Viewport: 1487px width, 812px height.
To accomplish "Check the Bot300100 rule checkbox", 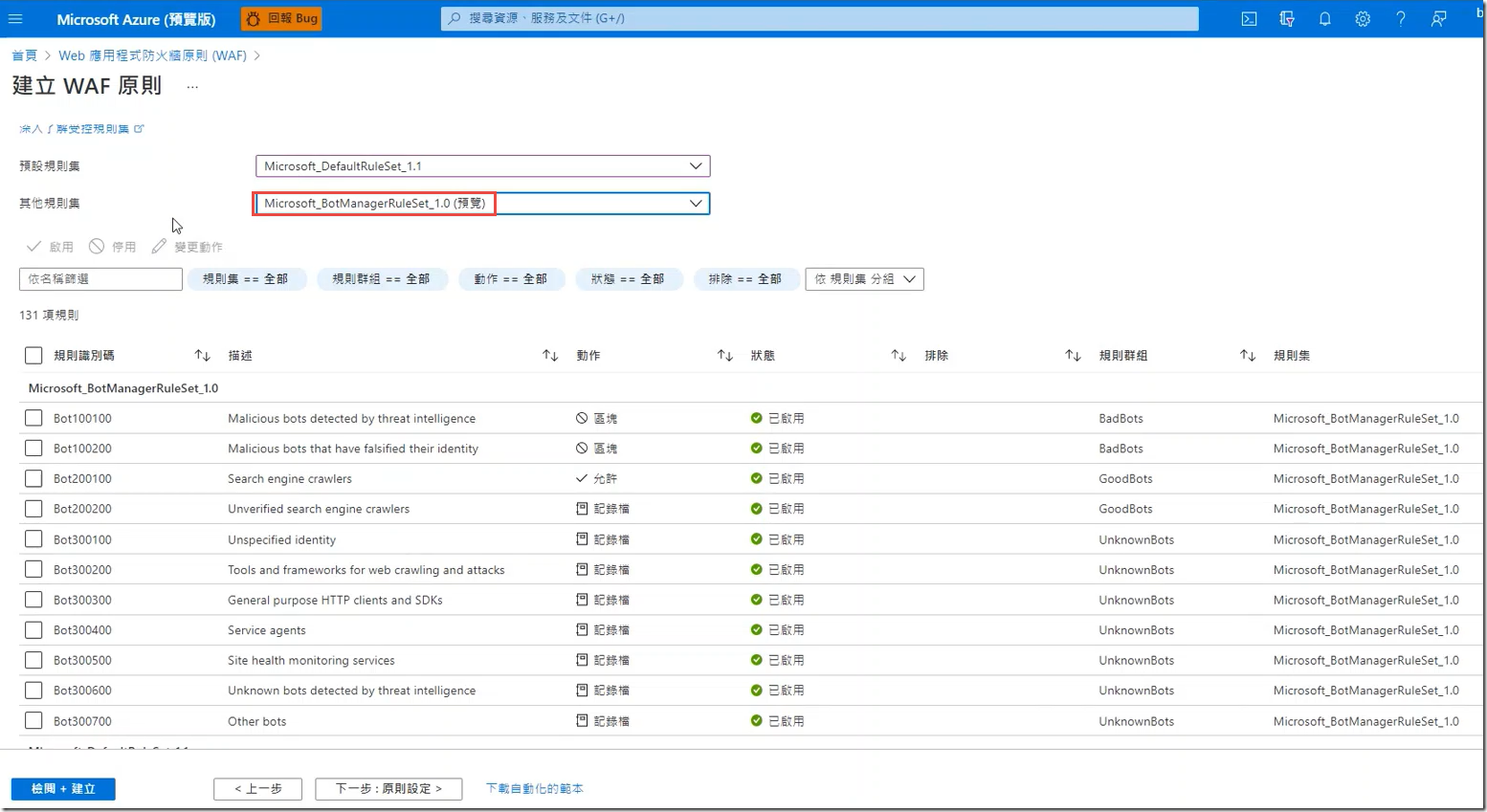I will (33, 539).
